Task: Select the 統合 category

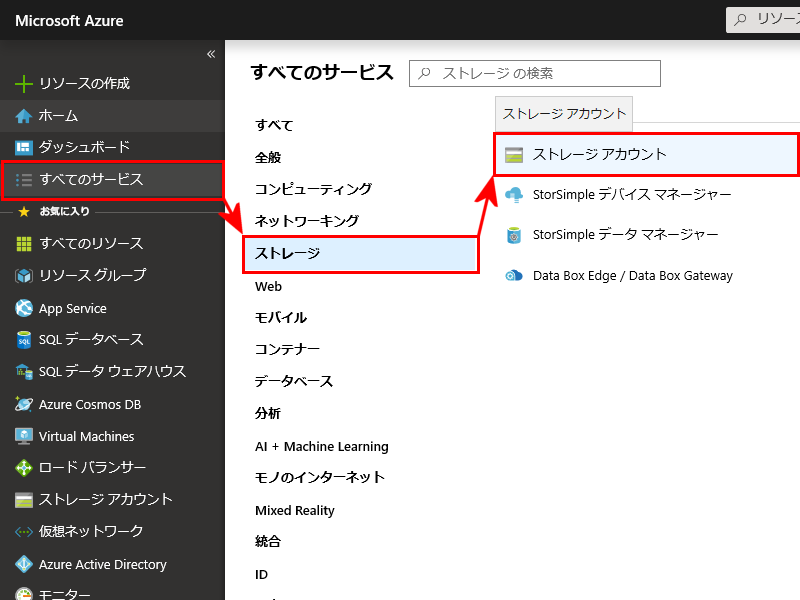Action: (268, 542)
